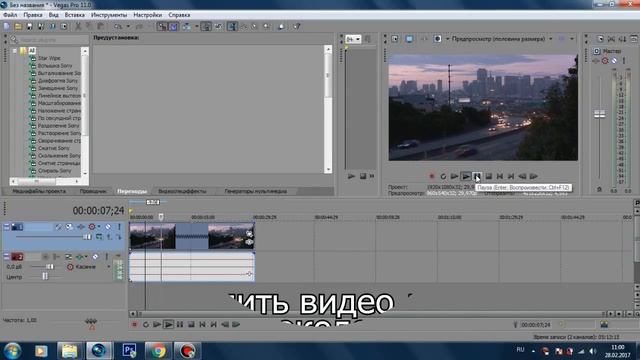Select the Сжатие Sony transition

53,148
